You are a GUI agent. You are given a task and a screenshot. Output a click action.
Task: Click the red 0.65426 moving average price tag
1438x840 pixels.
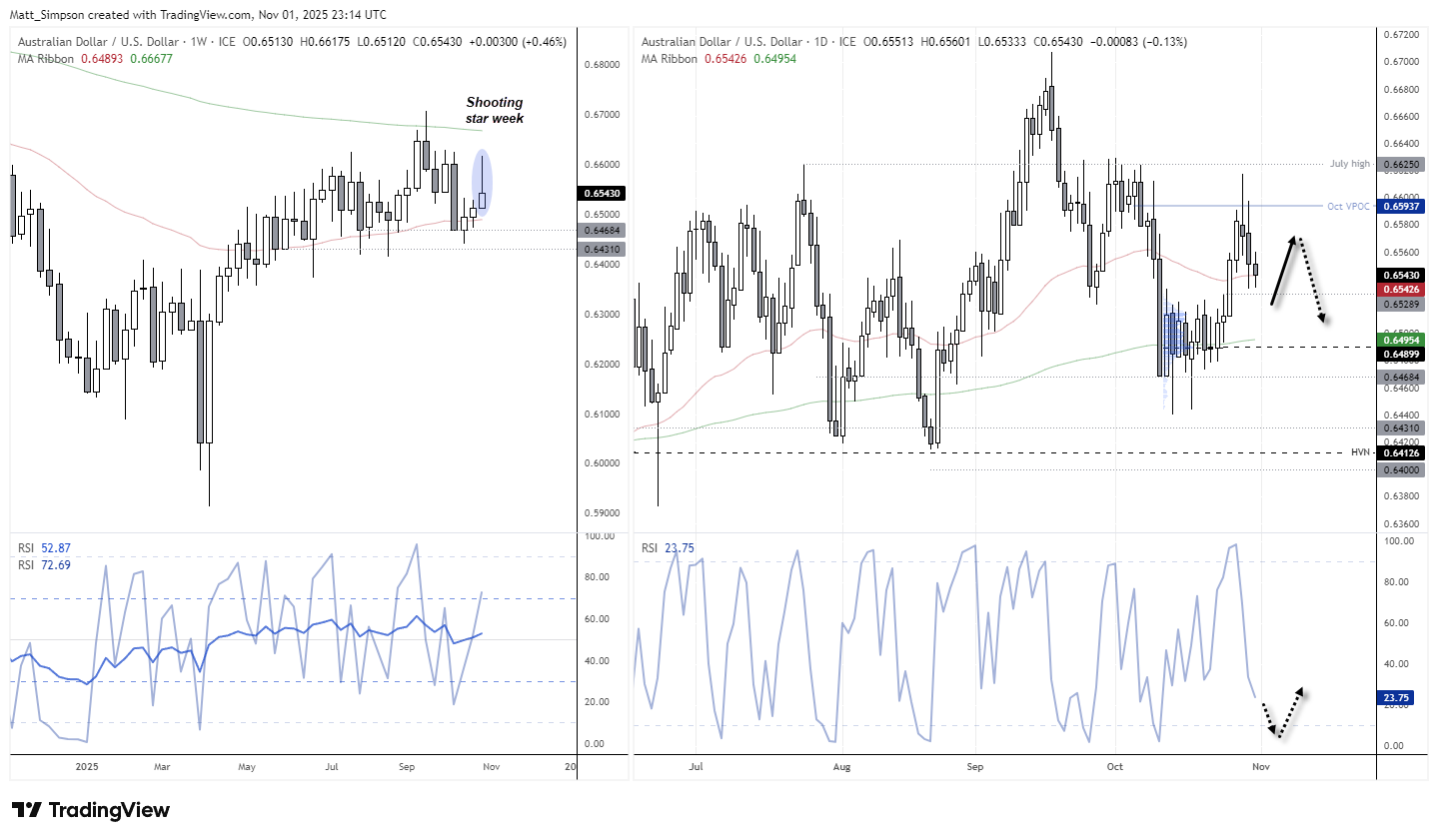click(1399, 289)
